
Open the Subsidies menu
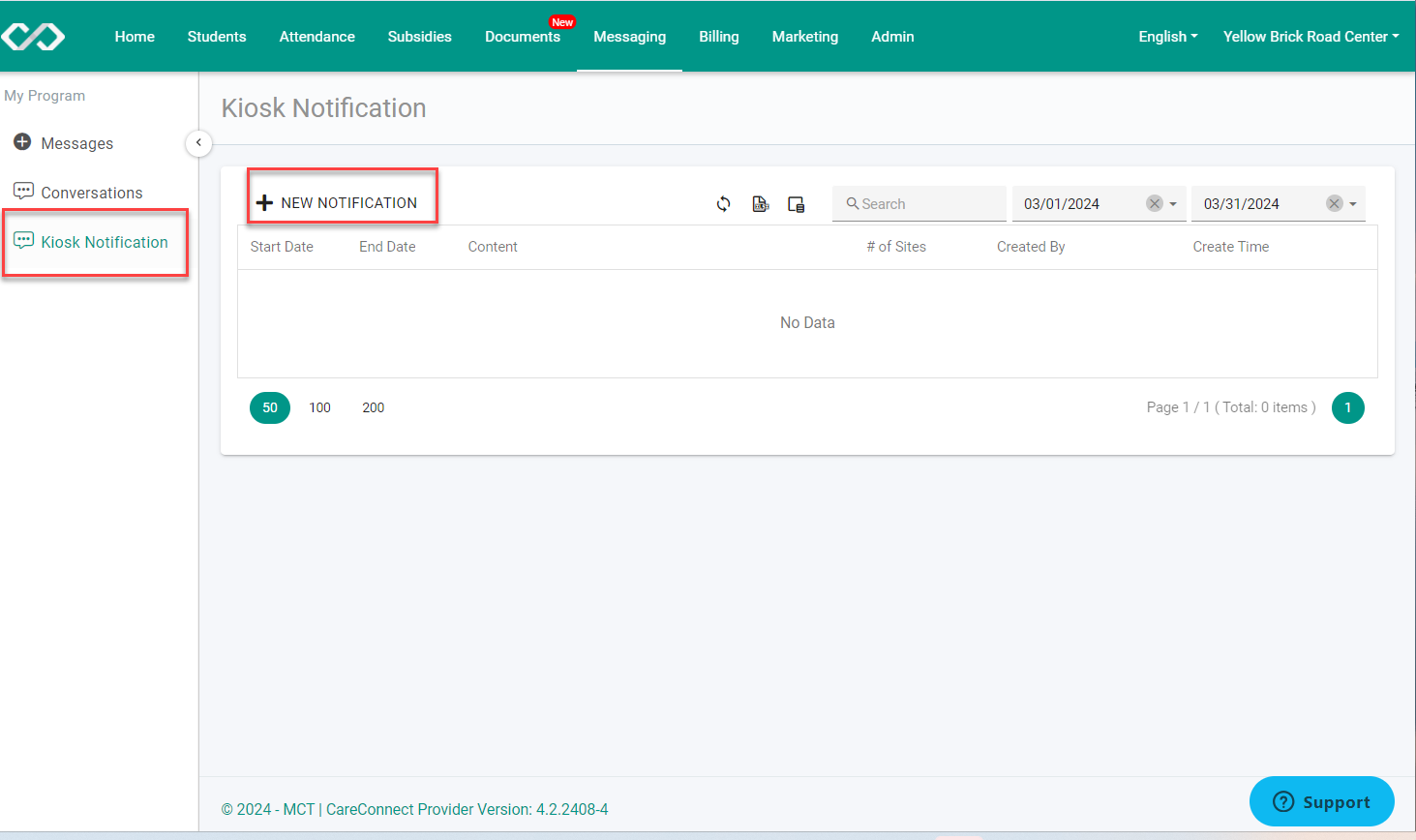tap(420, 37)
